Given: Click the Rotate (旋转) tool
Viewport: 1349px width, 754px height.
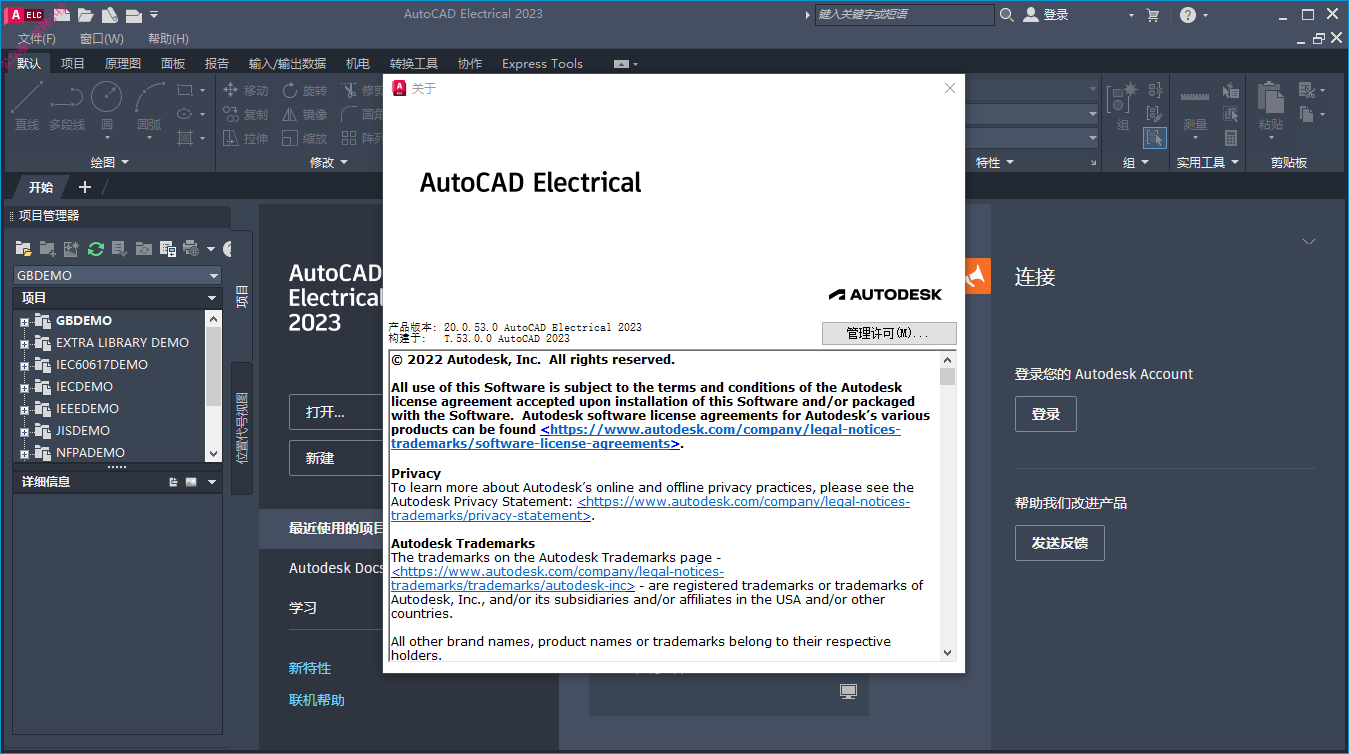Looking at the screenshot, I should 304,90.
